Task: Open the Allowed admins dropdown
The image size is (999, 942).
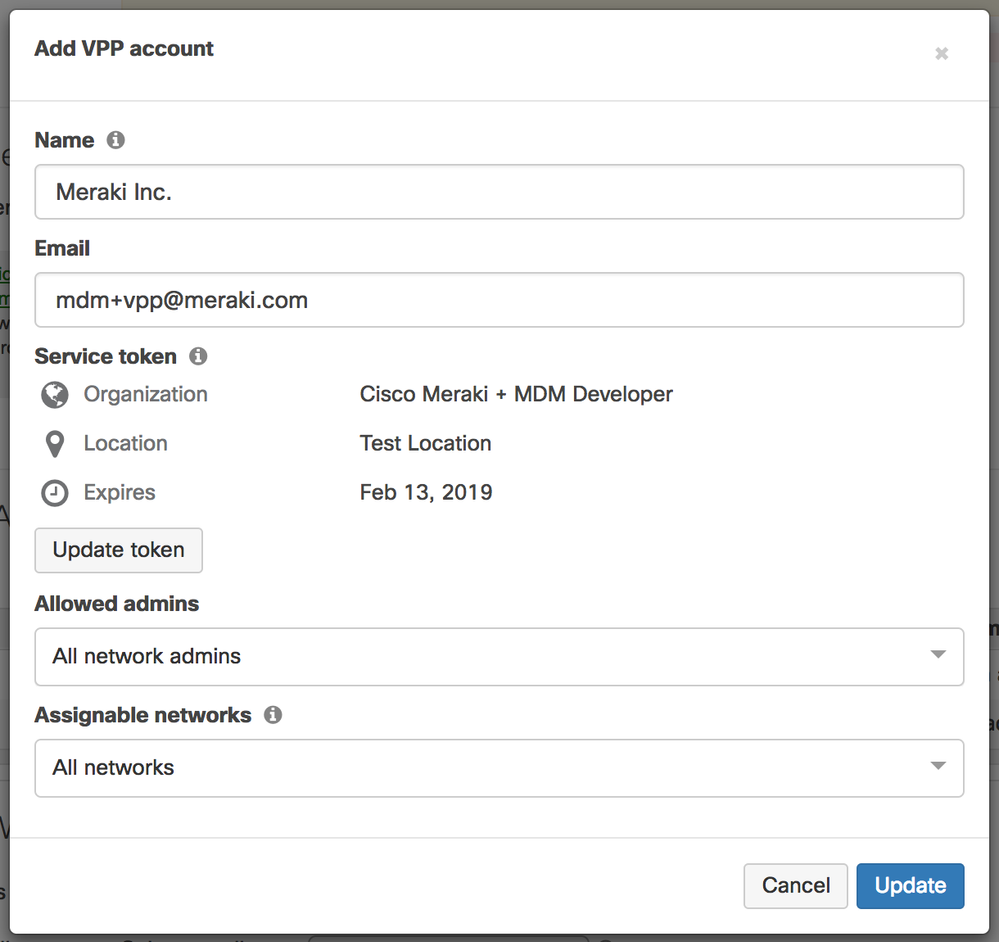Action: tap(499, 657)
